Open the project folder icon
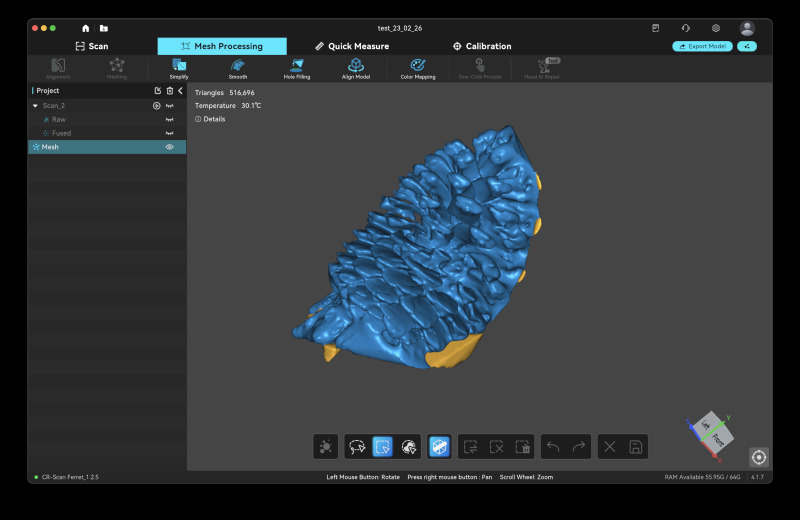The width and height of the screenshot is (800, 520). 104,28
